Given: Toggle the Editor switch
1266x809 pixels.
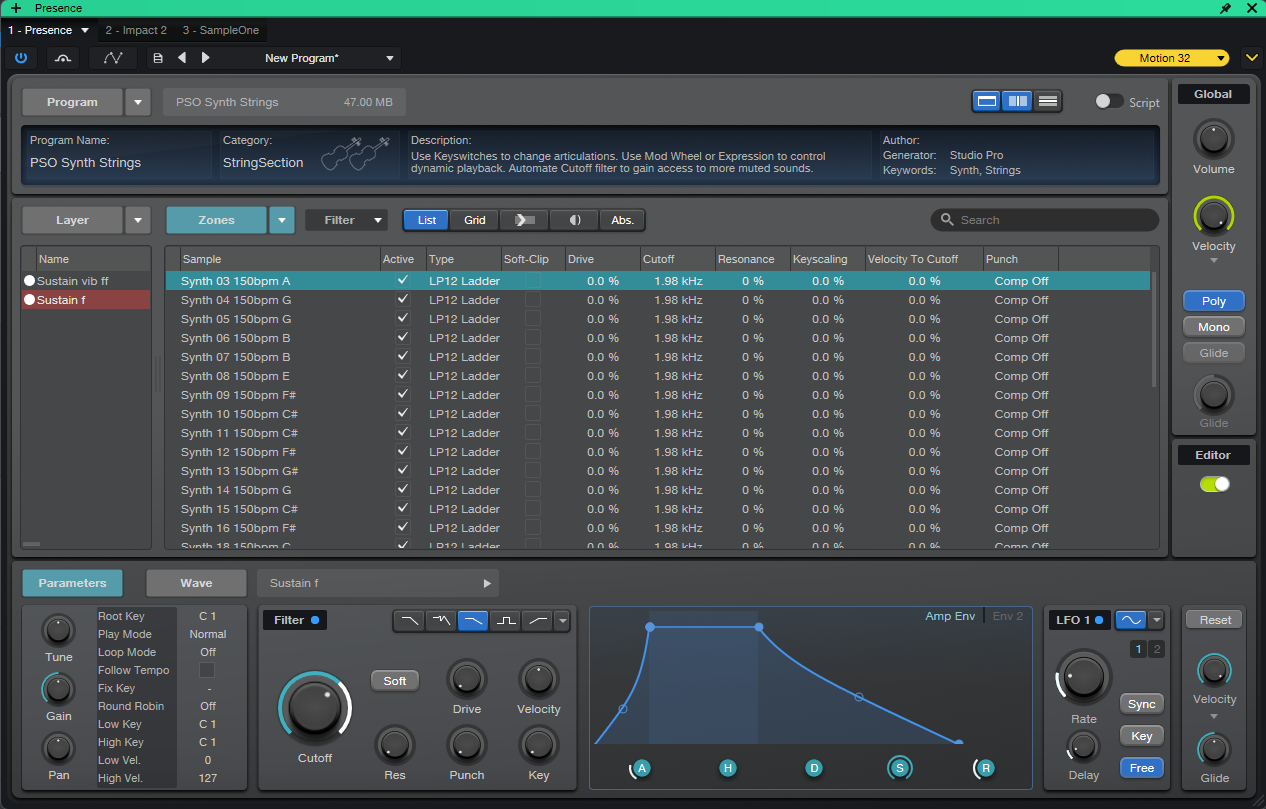Looking at the screenshot, I should click(1214, 484).
